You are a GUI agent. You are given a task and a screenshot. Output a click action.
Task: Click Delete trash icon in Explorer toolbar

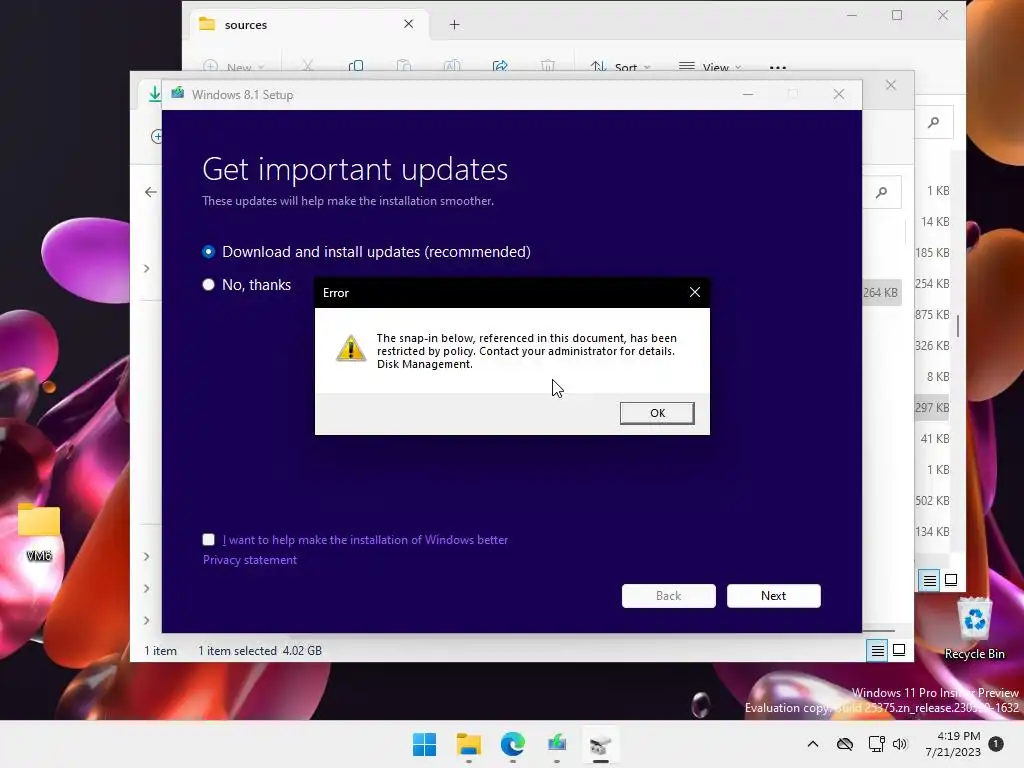click(x=548, y=66)
